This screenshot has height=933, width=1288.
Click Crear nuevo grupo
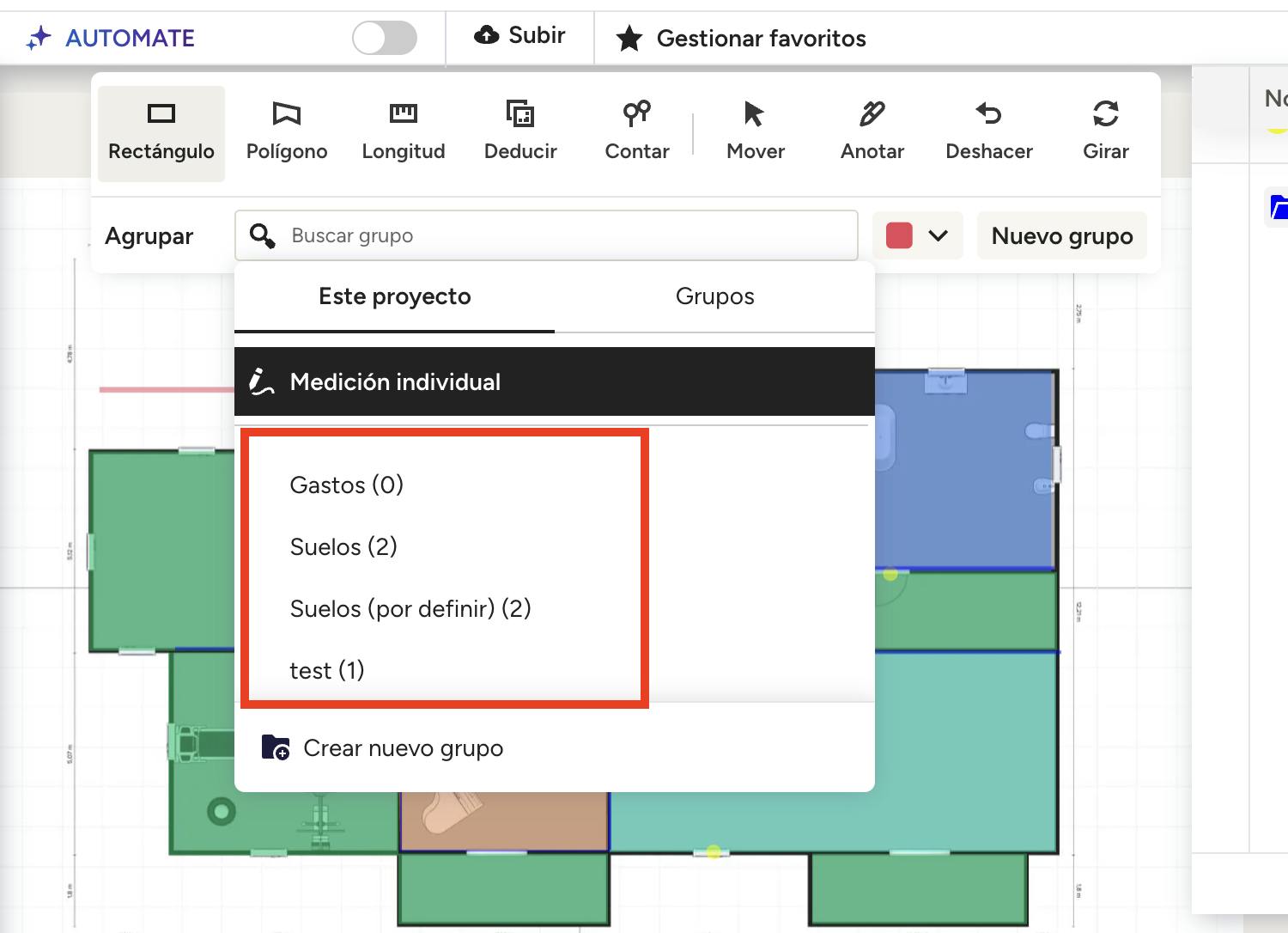pyautogui.click(x=403, y=748)
